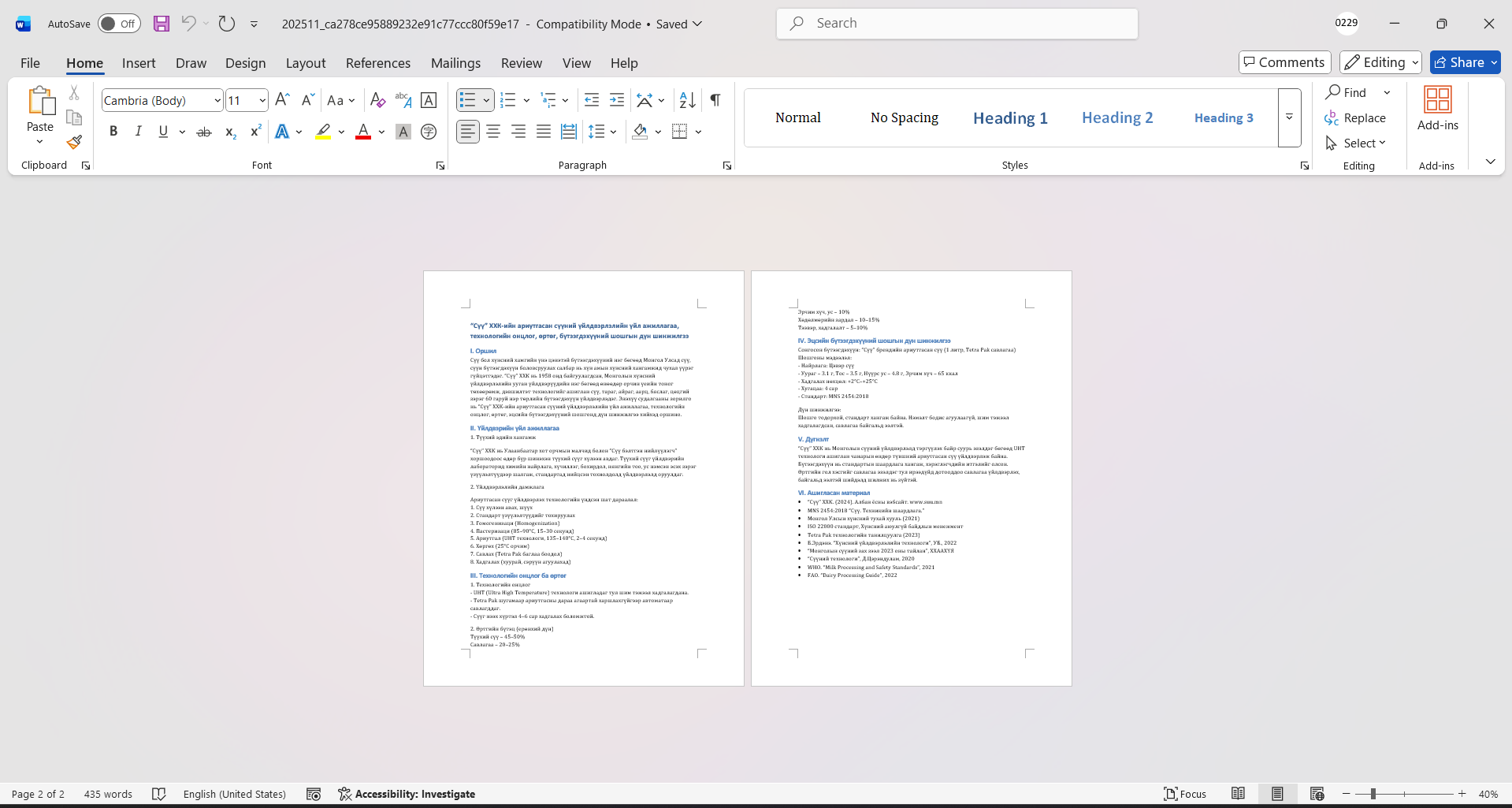Justify the paragraph text
The height and width of the screenshot is (808, 1512).
544,132
